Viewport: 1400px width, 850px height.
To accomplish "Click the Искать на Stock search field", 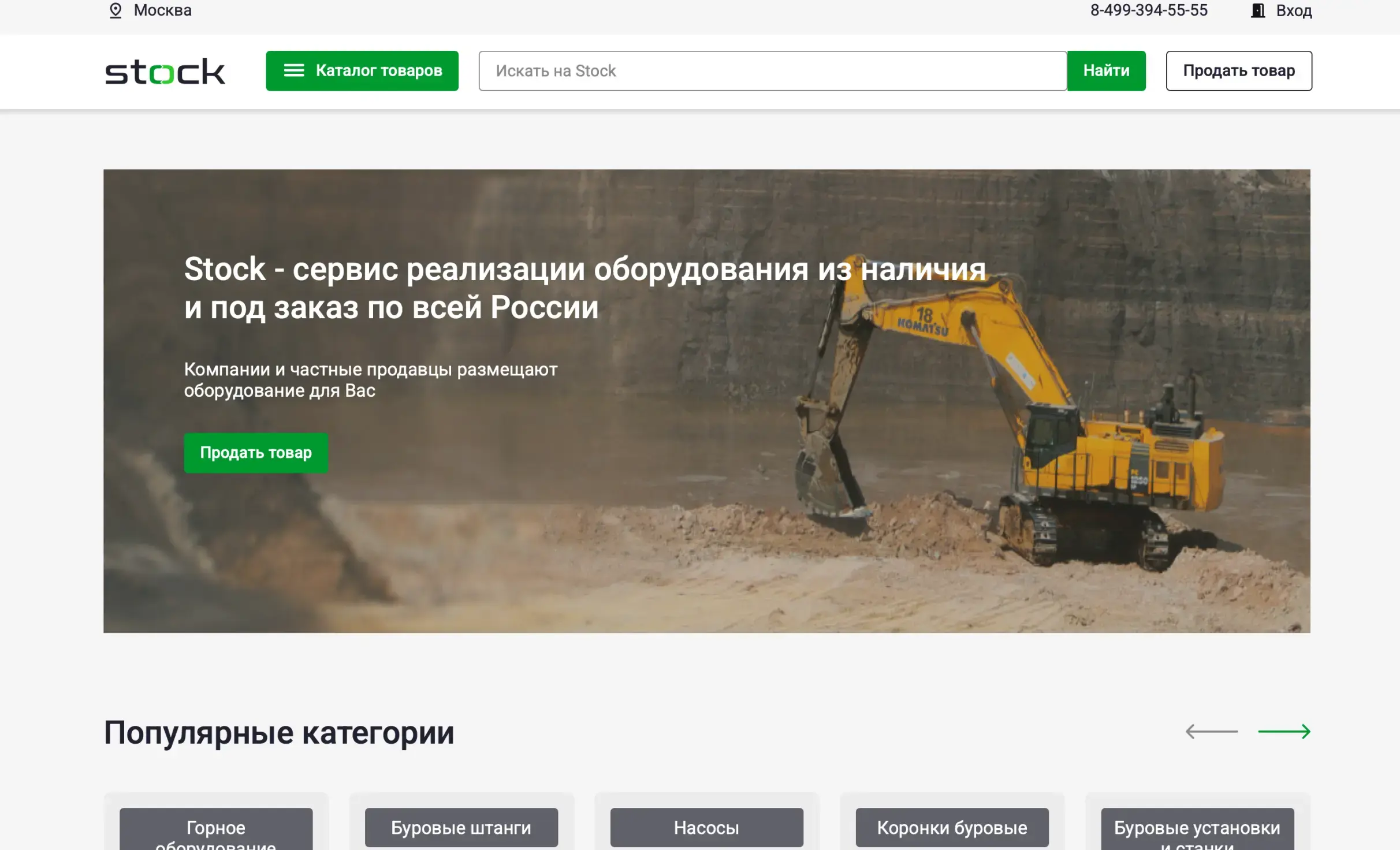I will [773, 70].
